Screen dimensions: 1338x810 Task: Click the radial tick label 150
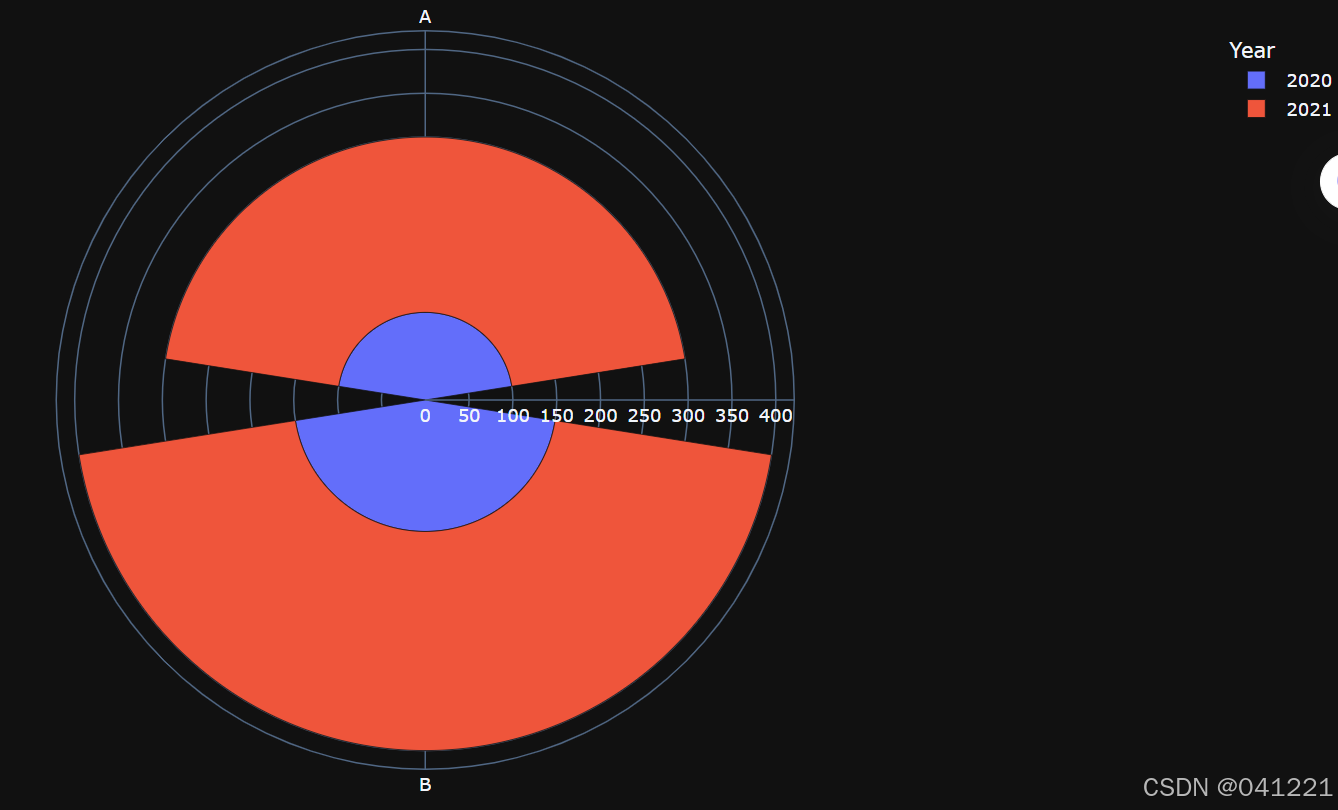[557, 415]
